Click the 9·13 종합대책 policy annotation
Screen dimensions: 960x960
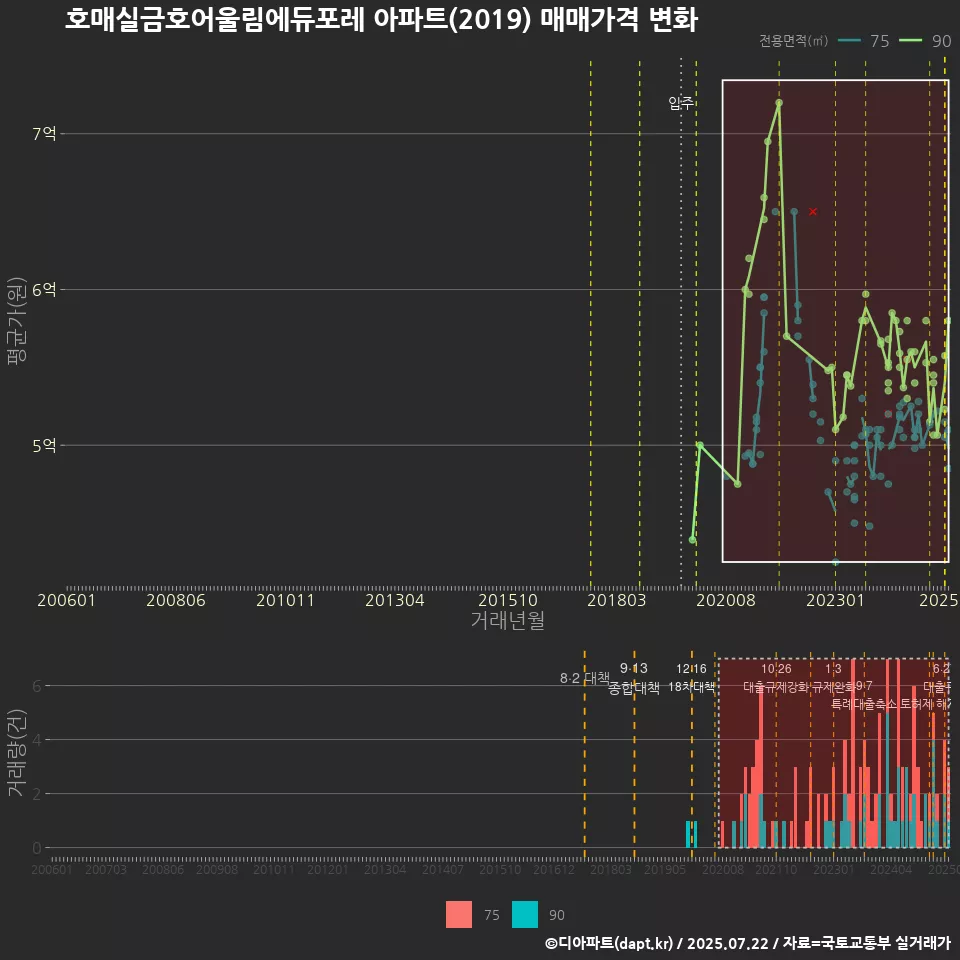(634, 678)
